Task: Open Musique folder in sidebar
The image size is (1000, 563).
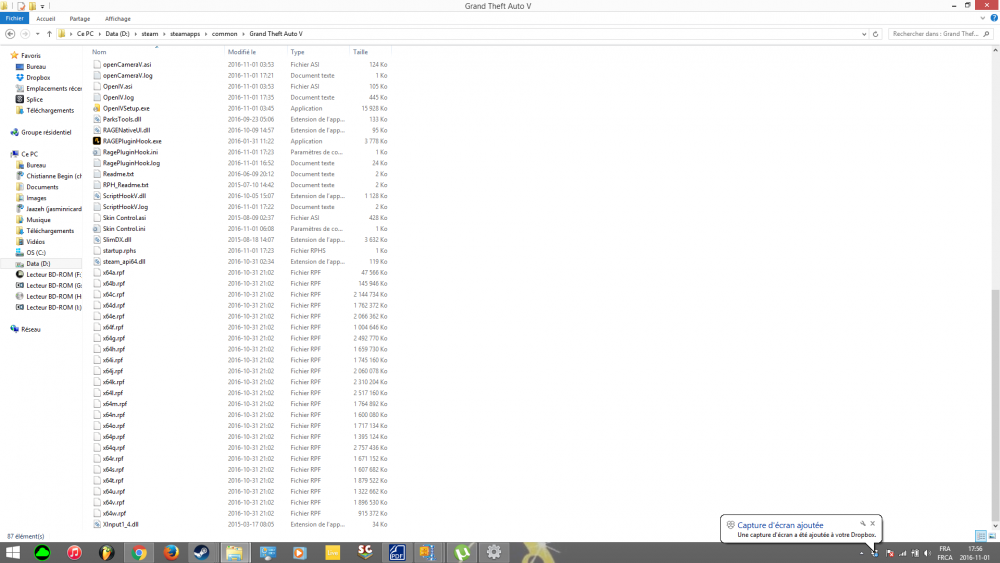Action: click(38, 220)
